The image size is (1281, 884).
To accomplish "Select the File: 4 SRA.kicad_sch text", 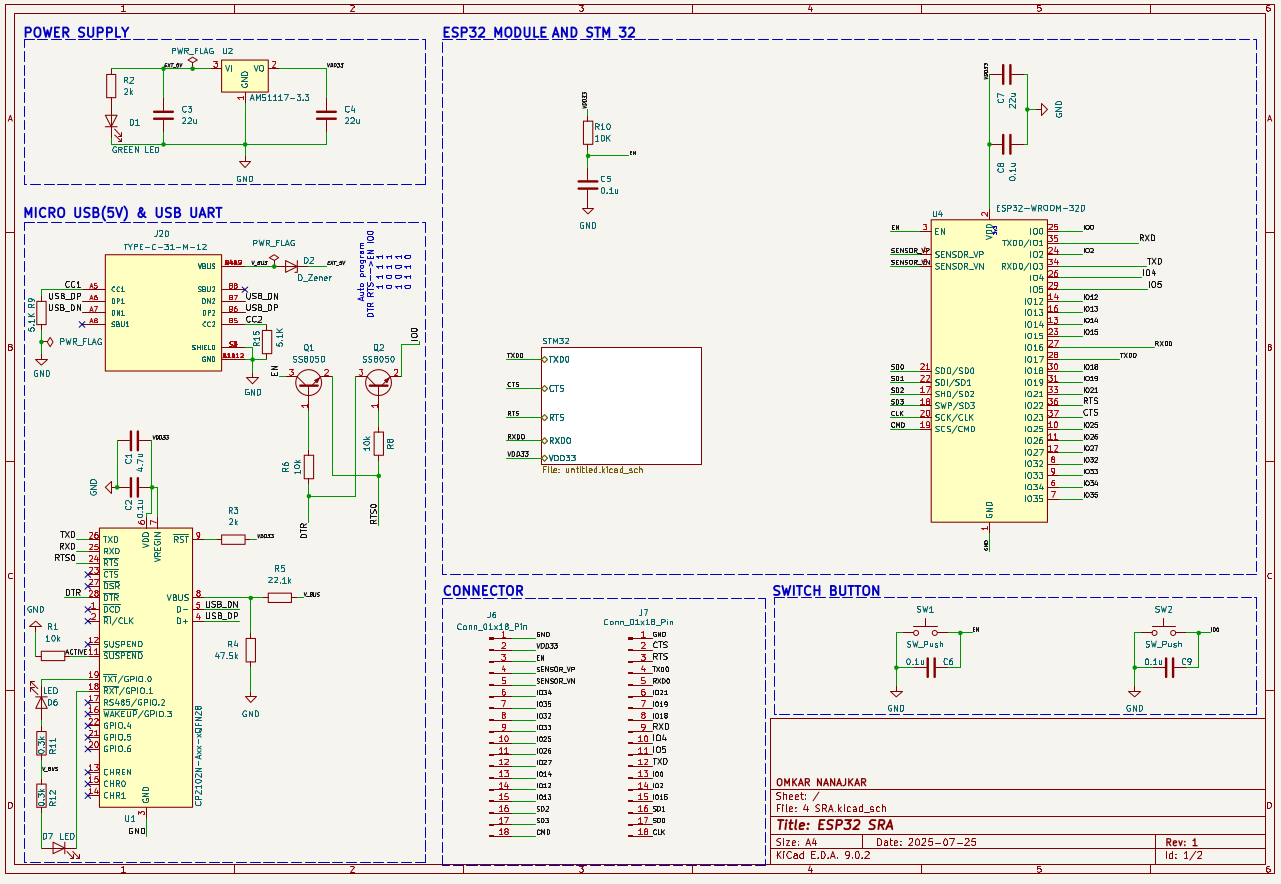I will click(x=831, y=808).
